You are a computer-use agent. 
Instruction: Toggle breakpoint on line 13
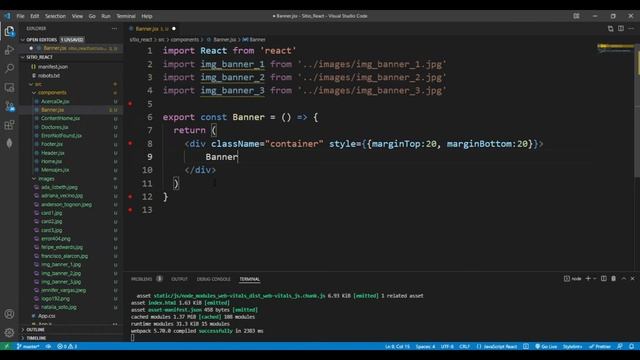coord(130,210)
